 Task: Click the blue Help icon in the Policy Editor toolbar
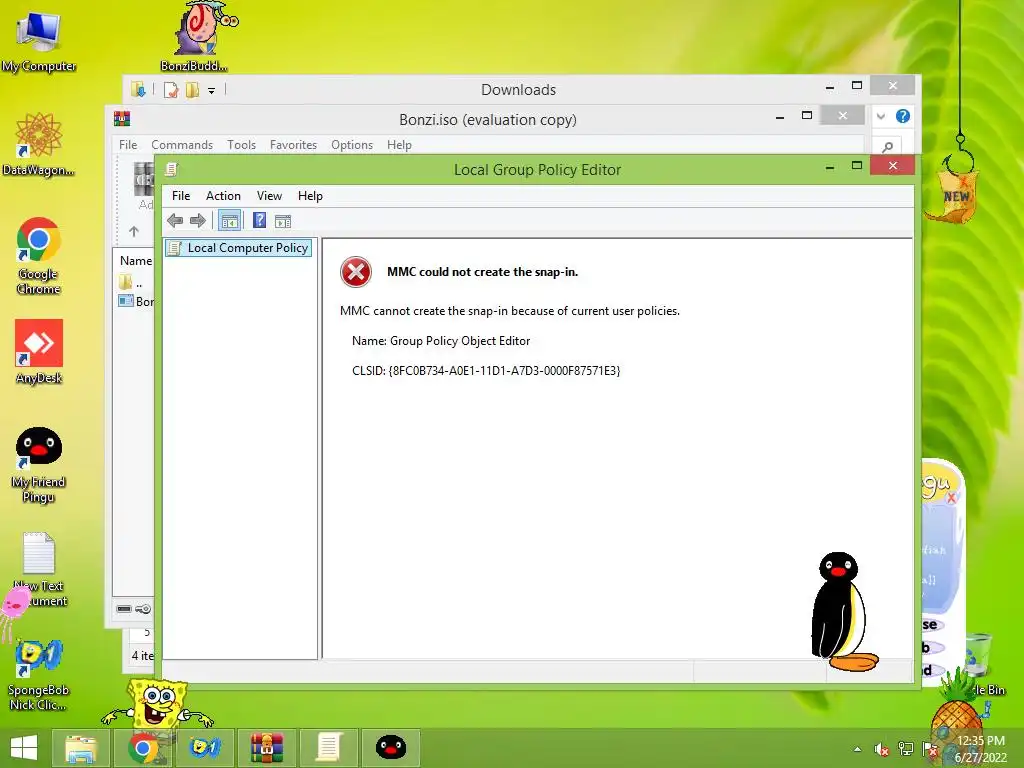tap(259, 221)
